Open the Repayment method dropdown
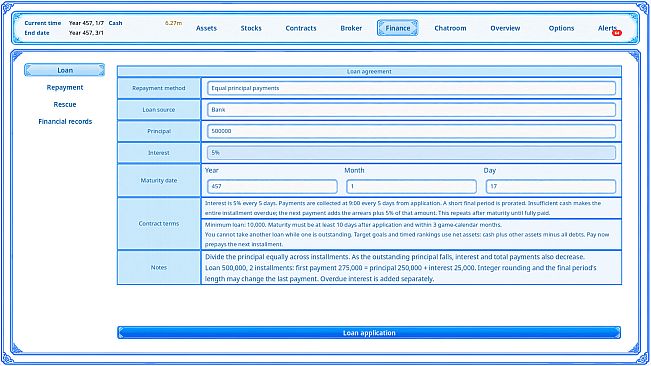The image size is (651, 366). pos(411,88)
